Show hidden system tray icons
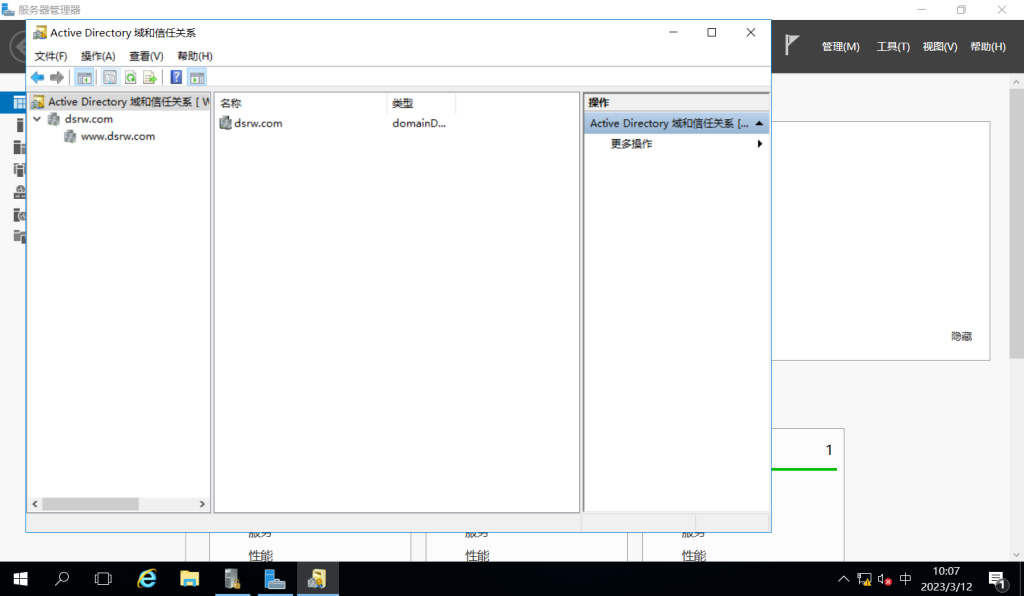This screenshot has width=1024, height=596. tap(843, 579)
